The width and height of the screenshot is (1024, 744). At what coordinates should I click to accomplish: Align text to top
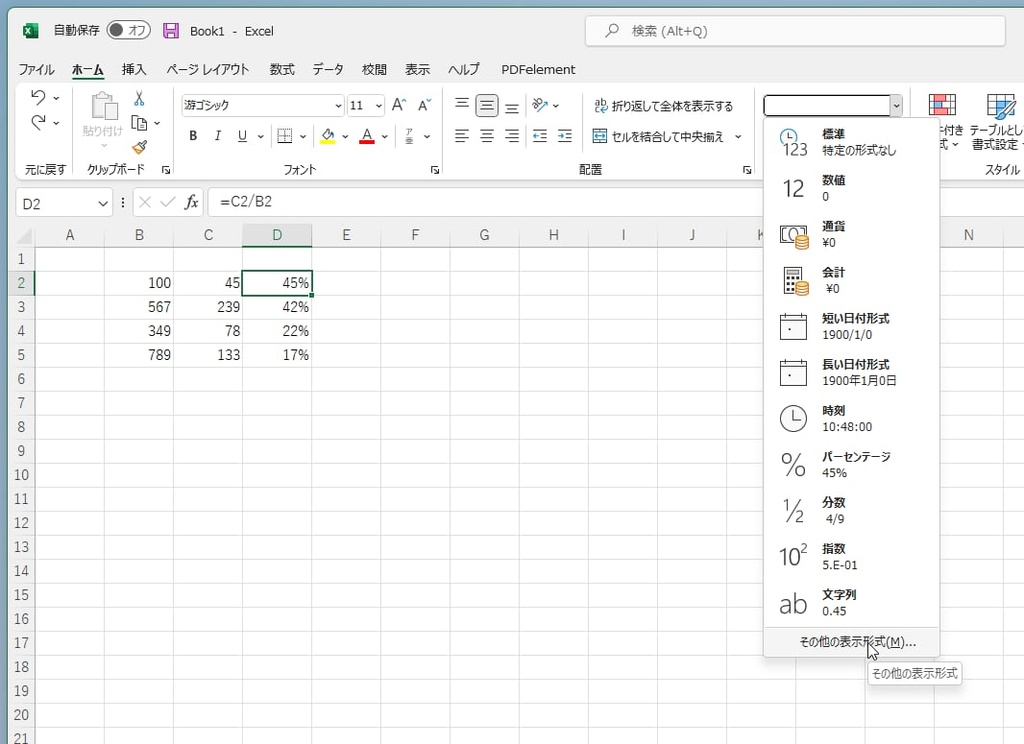(462, 105)
